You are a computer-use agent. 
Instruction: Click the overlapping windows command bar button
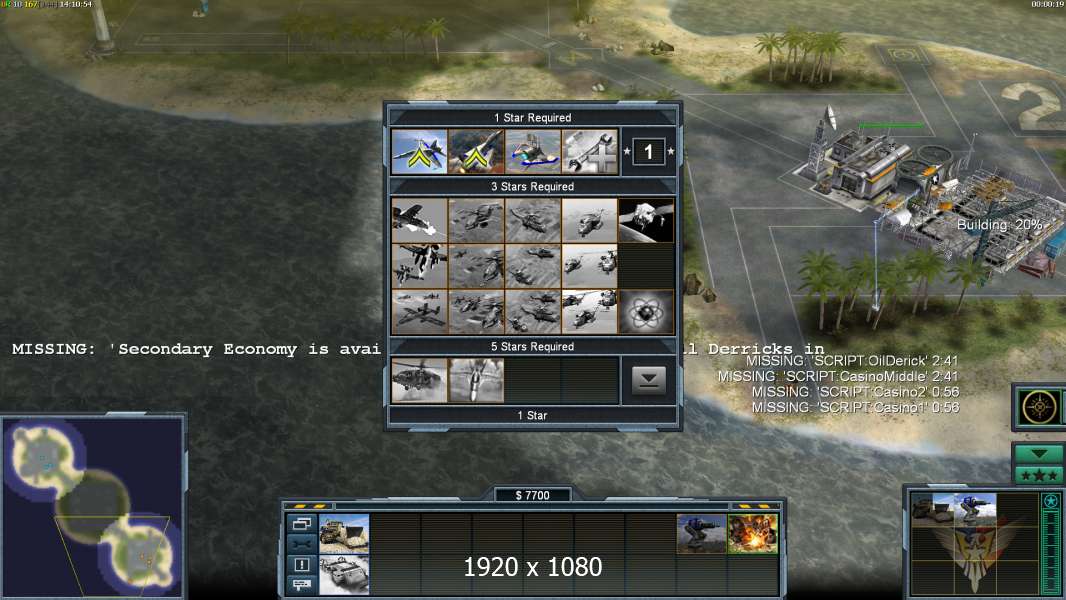point(301,523)
